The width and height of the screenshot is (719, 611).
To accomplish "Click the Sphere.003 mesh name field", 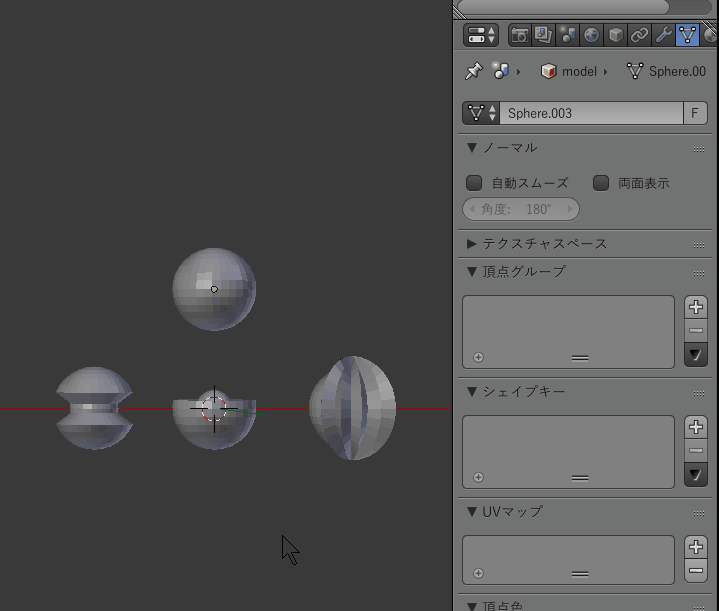I will click(592, 113).
